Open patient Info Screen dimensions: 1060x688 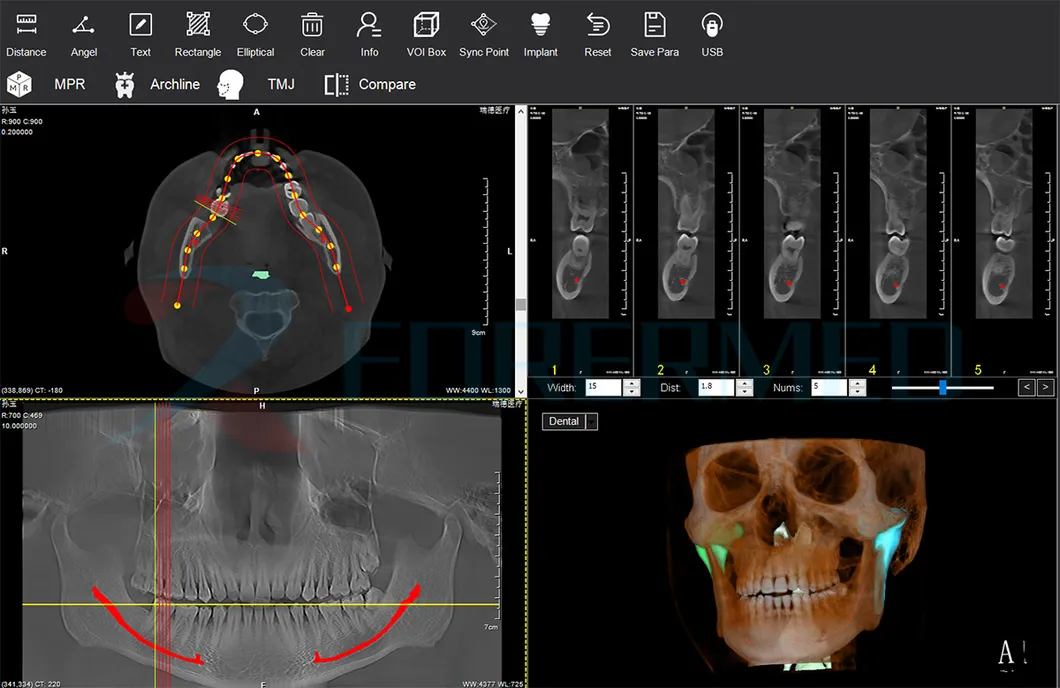tap(369, 30)
